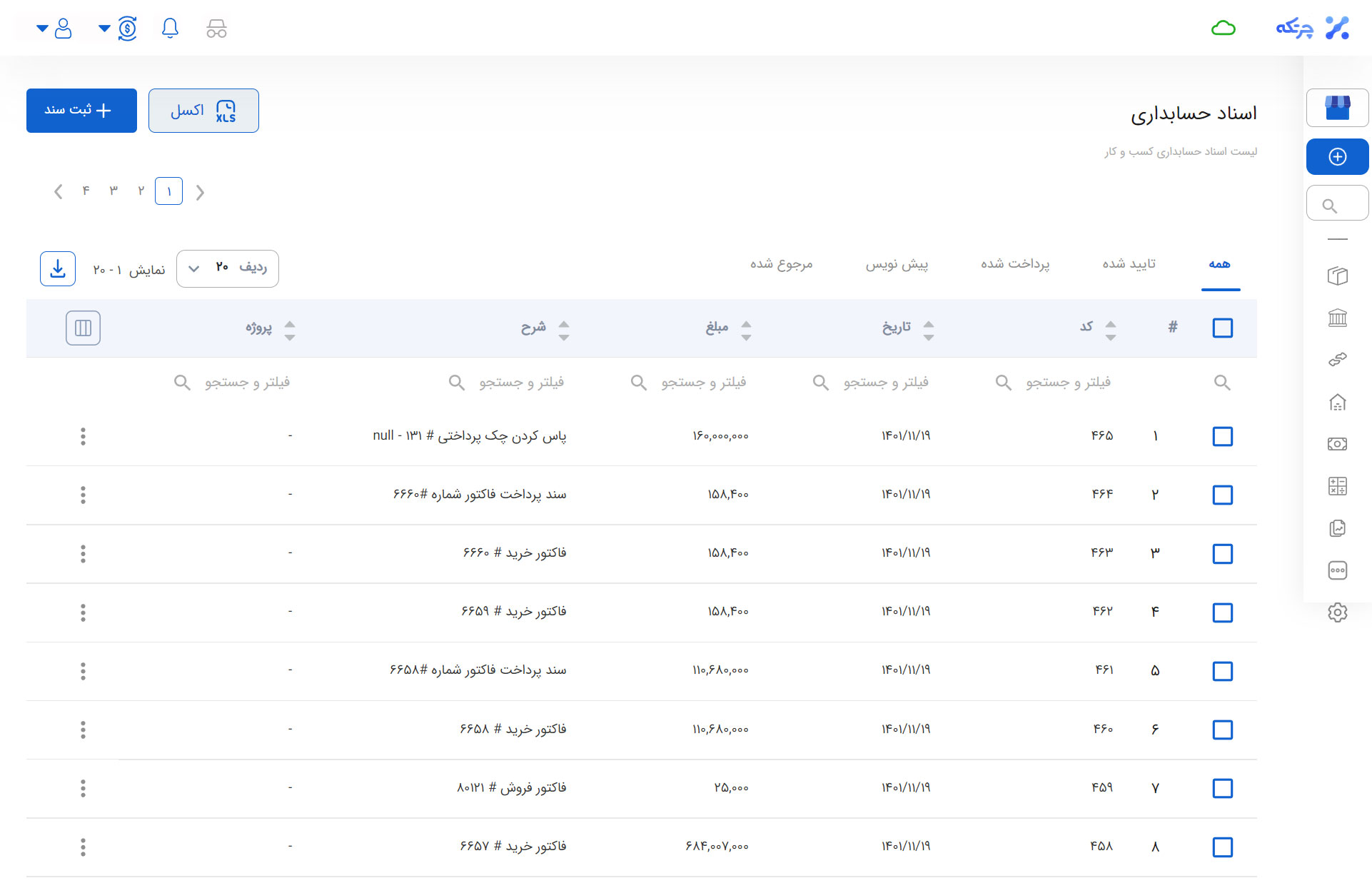This screenshot has height=883, width=1372.
Task: Check the row with code 465
Action: pyautogui.click(x=1222, y=436)
